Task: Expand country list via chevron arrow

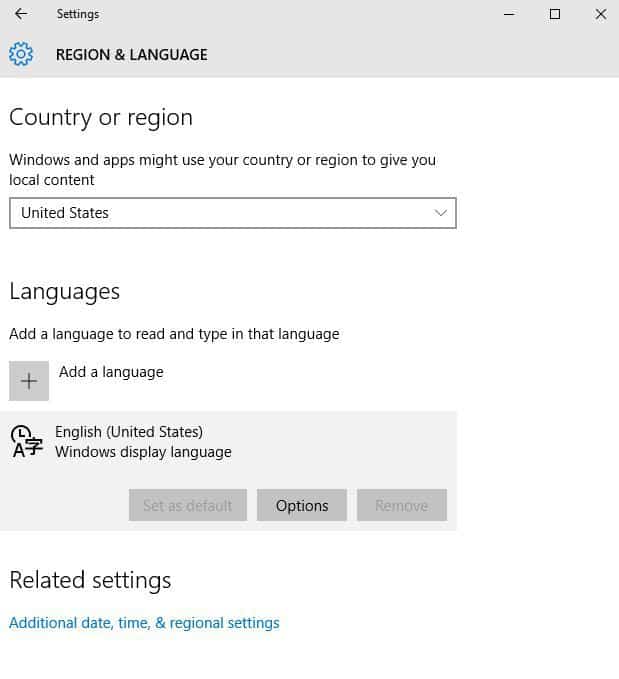Action: click(441, 213)
